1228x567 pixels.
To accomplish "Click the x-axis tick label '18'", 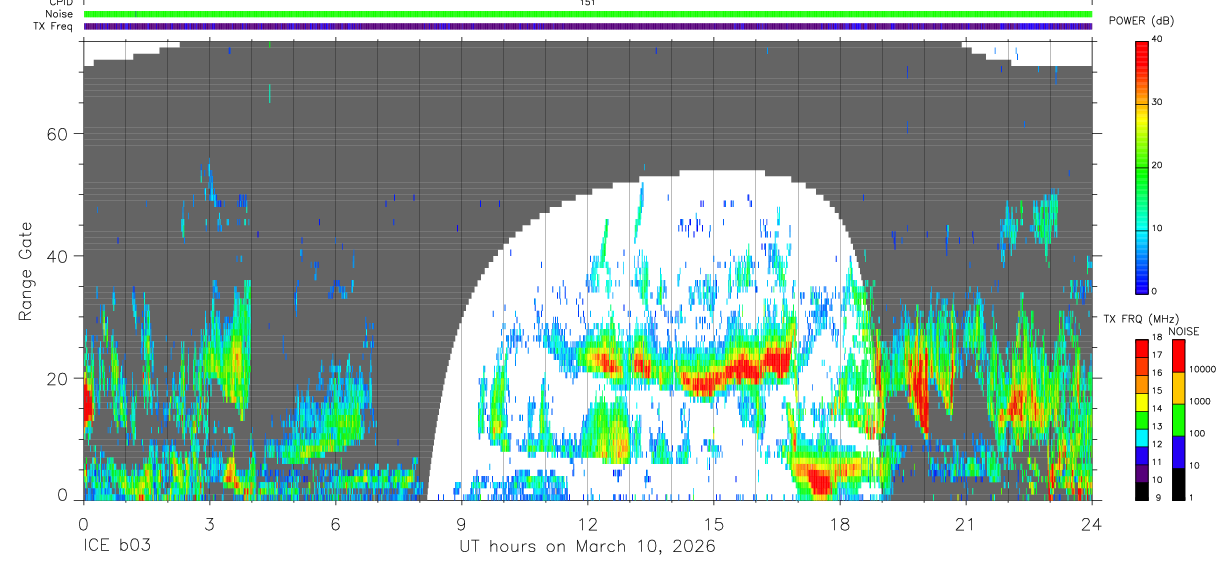I will click(839, 524).
